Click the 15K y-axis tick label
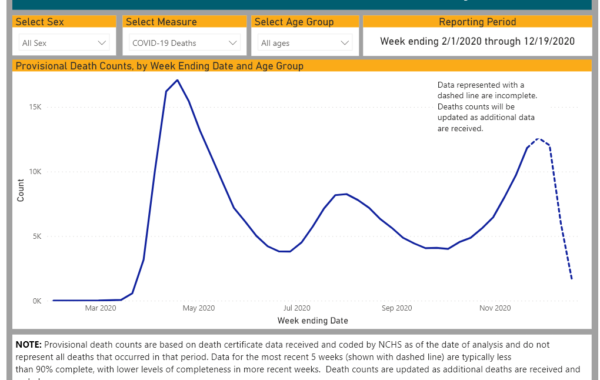The height and width of the screenshot is (380, 600). [35, 107]
